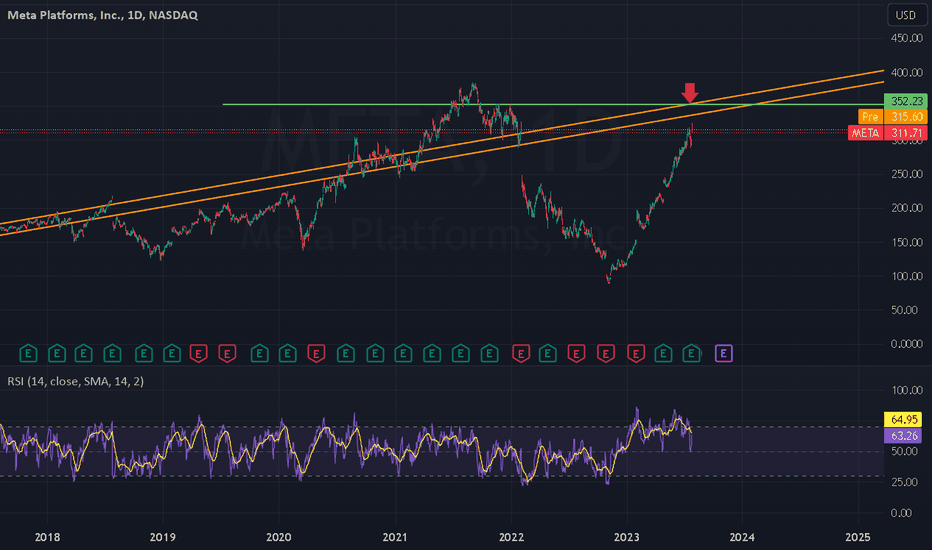The image size is (932, 550).
Task: Click the 2019 label on time axis
Action: tap(162, 538)
